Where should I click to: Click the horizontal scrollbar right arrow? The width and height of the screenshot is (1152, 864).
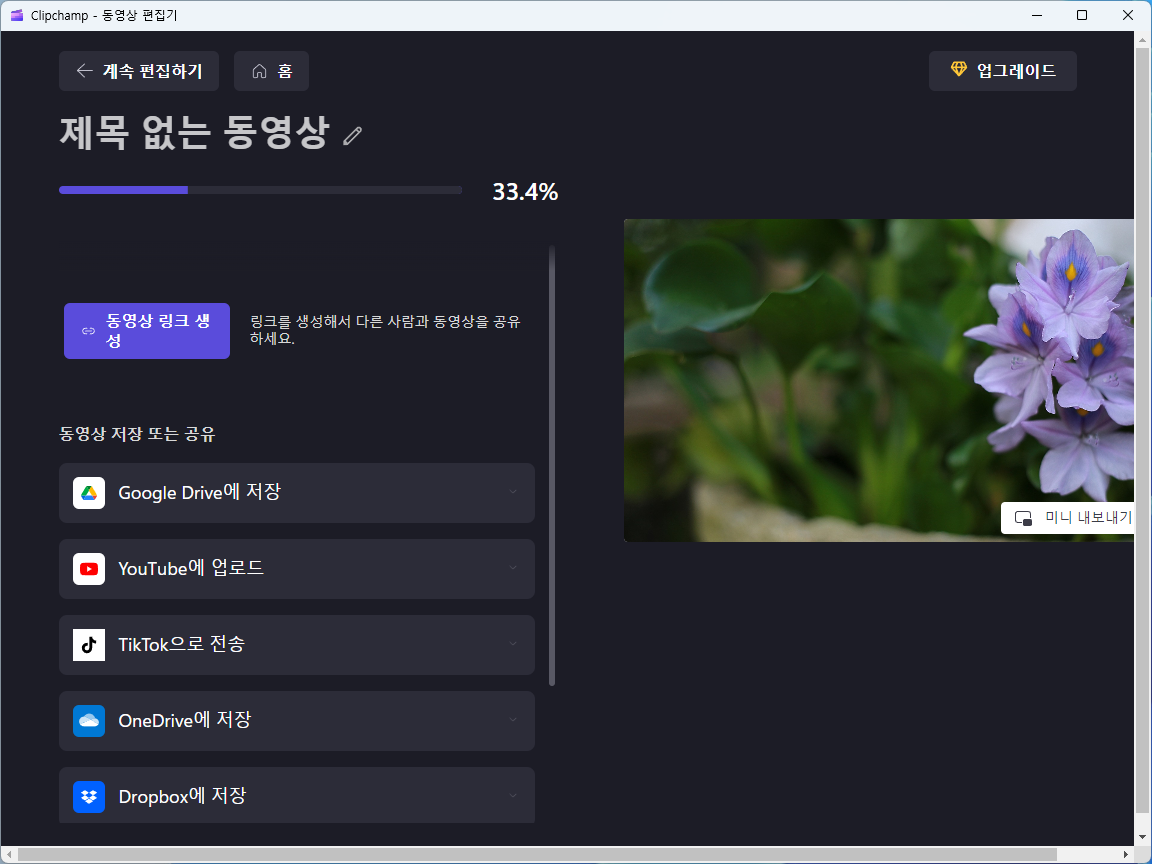pos(1126,855)
